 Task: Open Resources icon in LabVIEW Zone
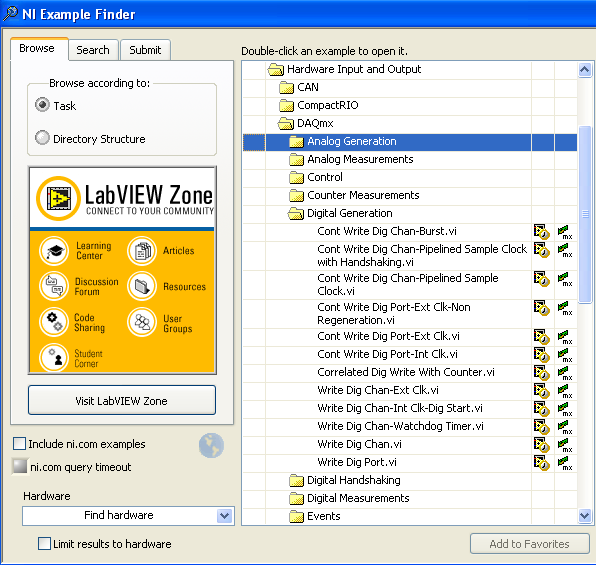point(142,286)
